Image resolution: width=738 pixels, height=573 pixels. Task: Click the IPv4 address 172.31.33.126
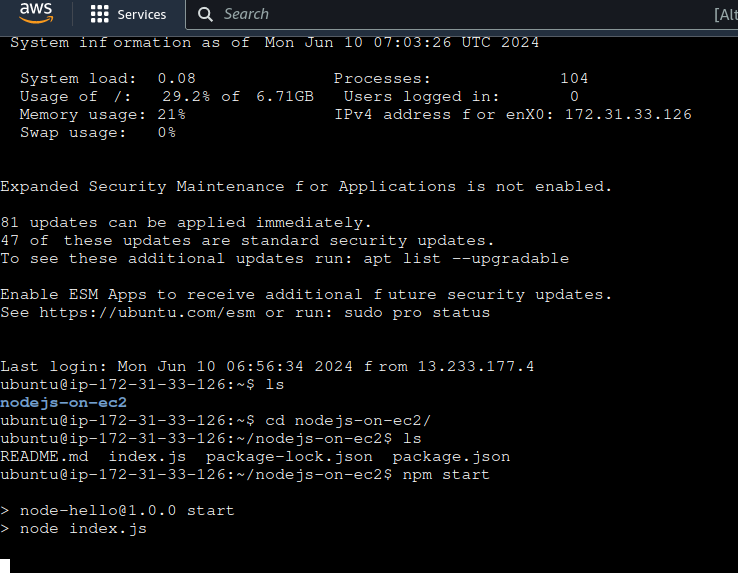coord(628,114)
